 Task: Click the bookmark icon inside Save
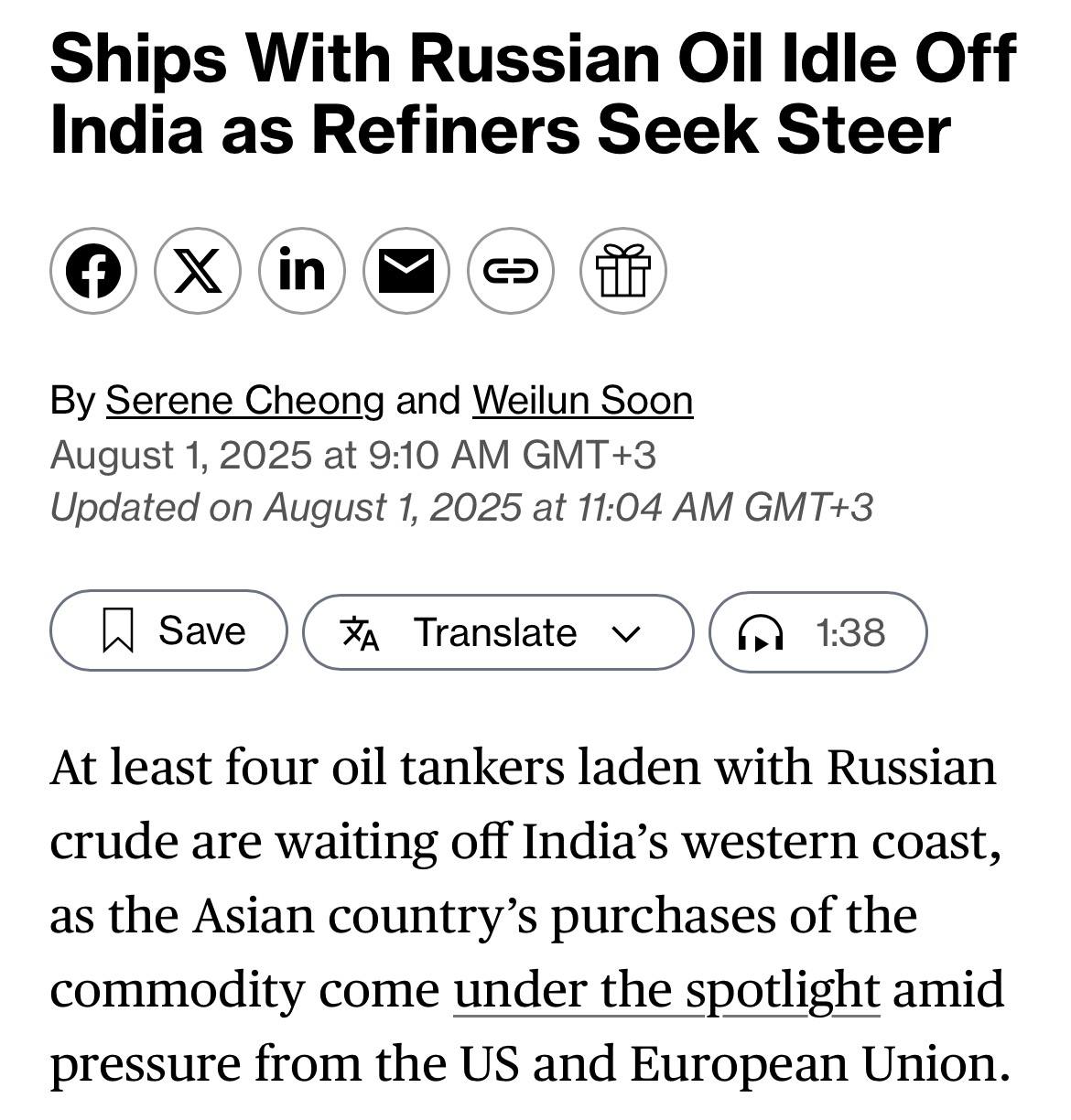click(118, 631)
